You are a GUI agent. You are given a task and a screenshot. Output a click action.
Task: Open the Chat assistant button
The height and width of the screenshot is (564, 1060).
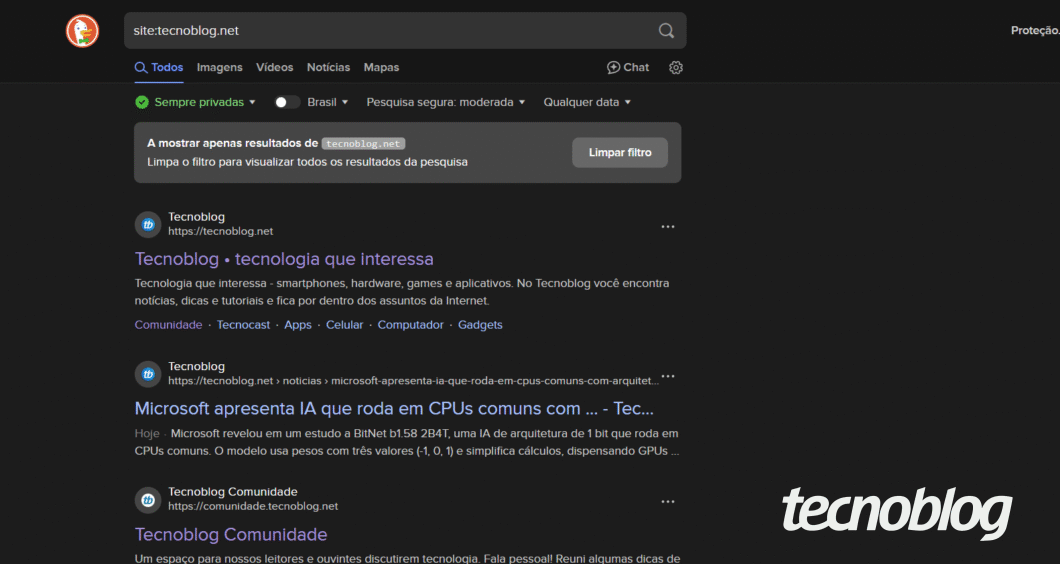tap(628, 68)
